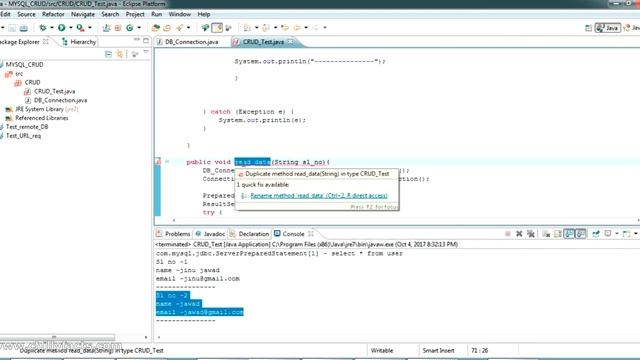Image resolution: width=640 pixels, height=360 pixels.
Task: Open the Open Console dropdown arrow
Action: point(636,234)
